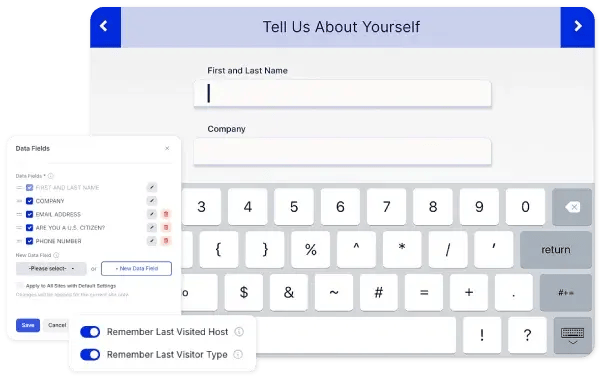Screen dimensions: 600x376
Task: Focus the Company input field
Action: [x=342, y=152]
